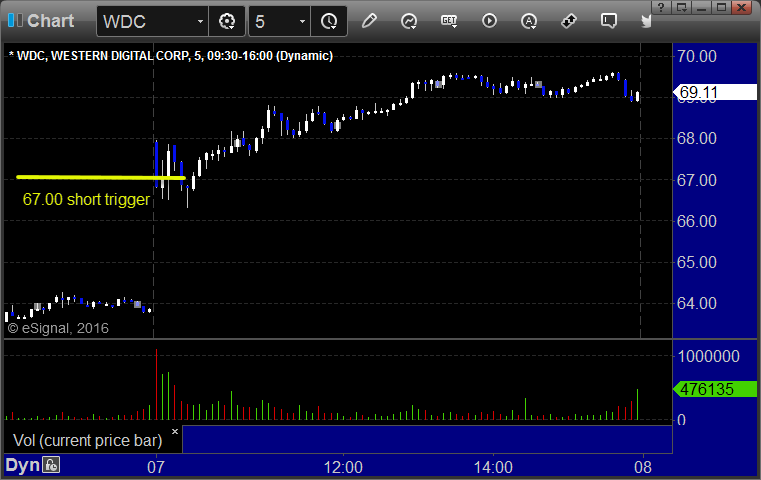
Task: Click the Dyn label in bottom corner
Action: point(22,465)
